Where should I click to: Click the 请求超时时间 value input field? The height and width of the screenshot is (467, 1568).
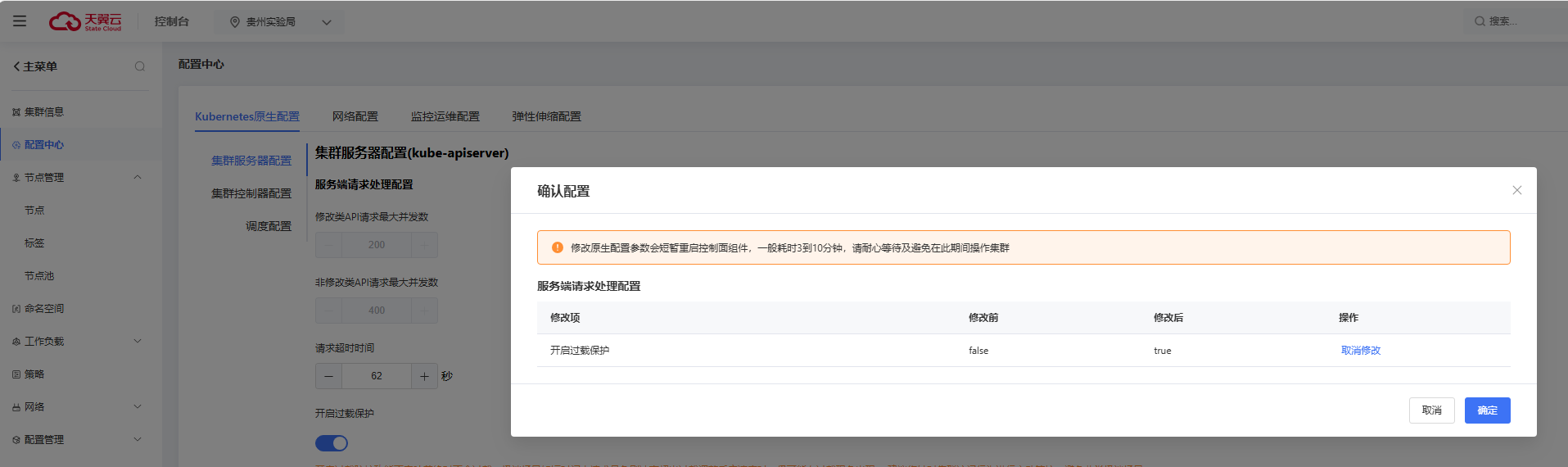pos(377,376)
